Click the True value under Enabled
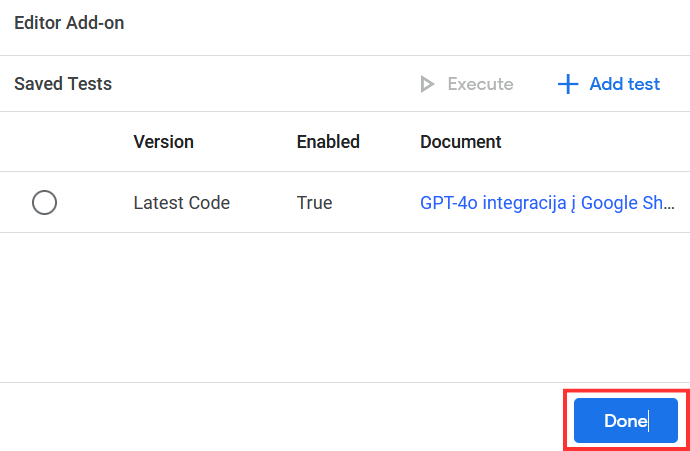690x451 pixels. (314, 203)
